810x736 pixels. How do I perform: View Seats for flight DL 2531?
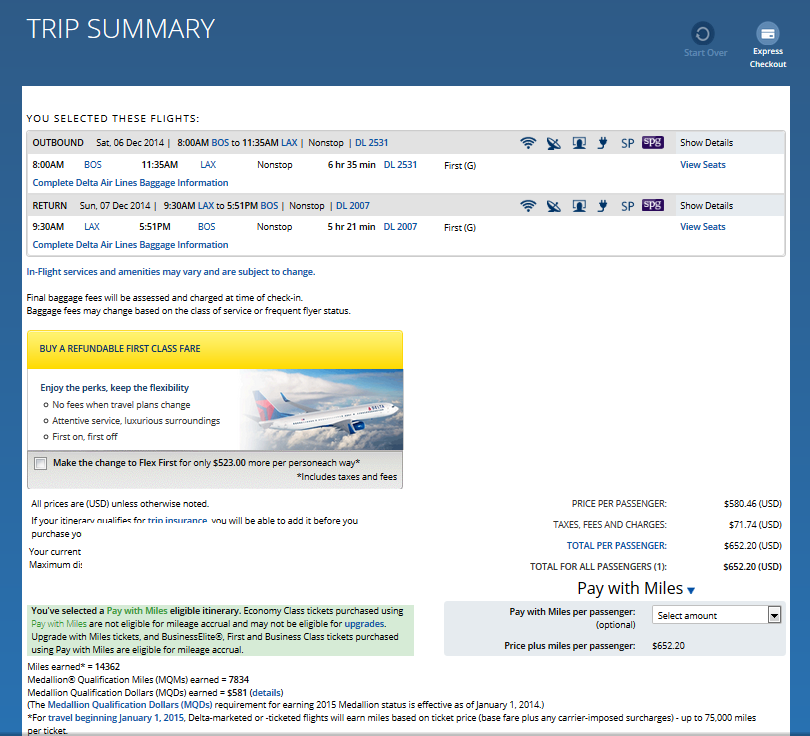pyautogui.click(x=703, y=165)
